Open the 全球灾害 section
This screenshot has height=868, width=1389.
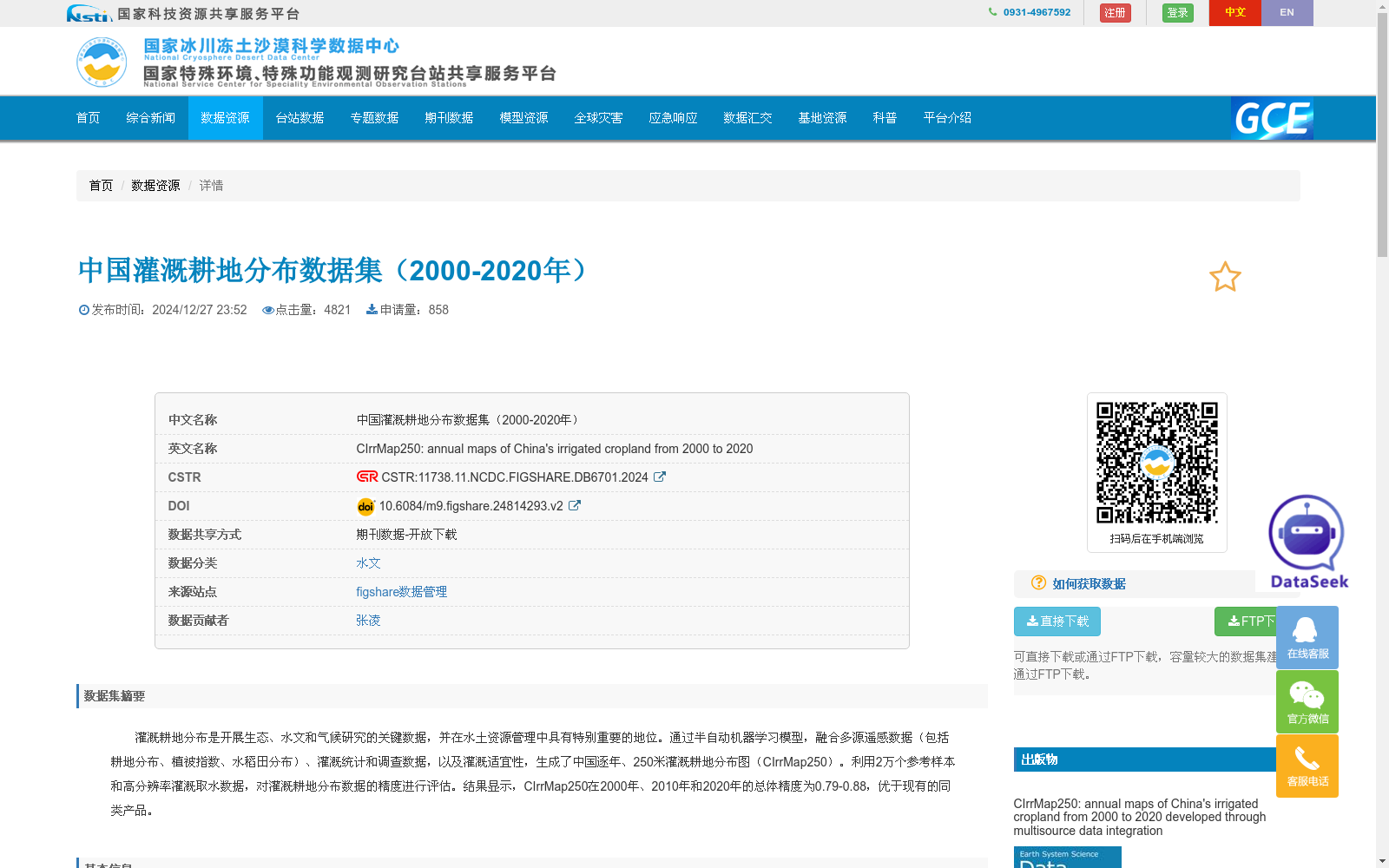pos(598,118)
